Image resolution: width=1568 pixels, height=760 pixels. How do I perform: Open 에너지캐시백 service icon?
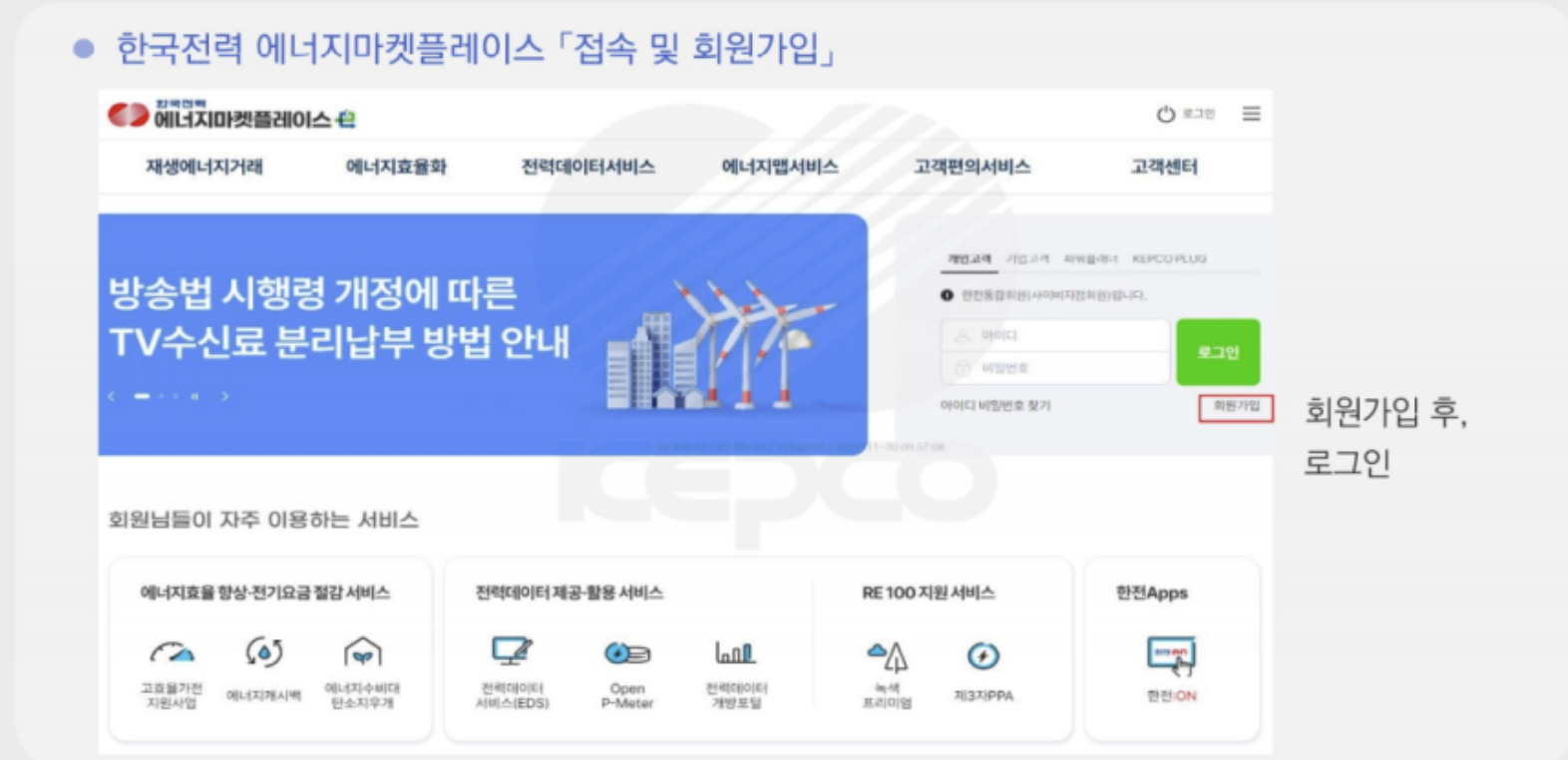click(x=263, y=670)
